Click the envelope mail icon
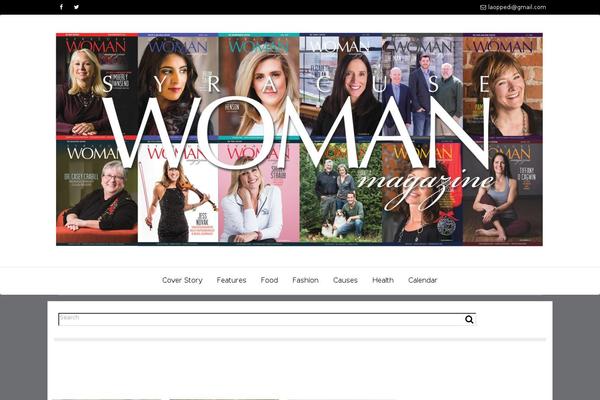The height and width of the screenshot is (400, 600). point(483,7)
